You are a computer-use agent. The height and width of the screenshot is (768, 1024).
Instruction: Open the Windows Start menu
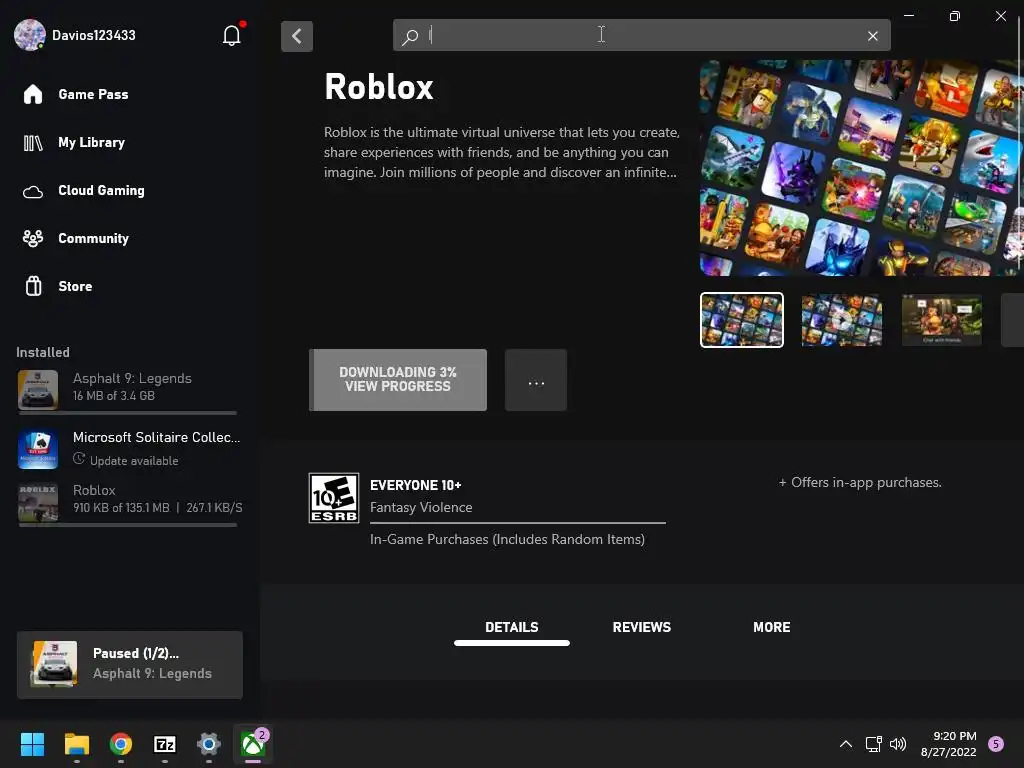coord(32,744)
